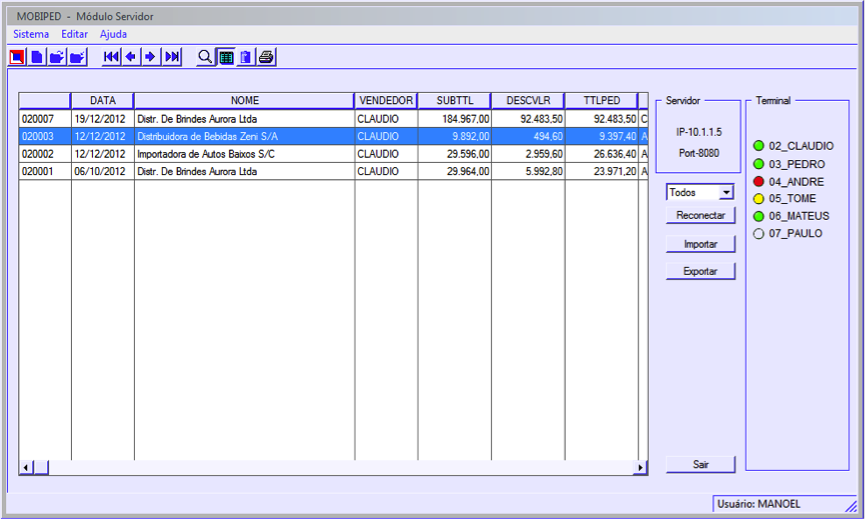Click the printer icon

click(266, 57)
